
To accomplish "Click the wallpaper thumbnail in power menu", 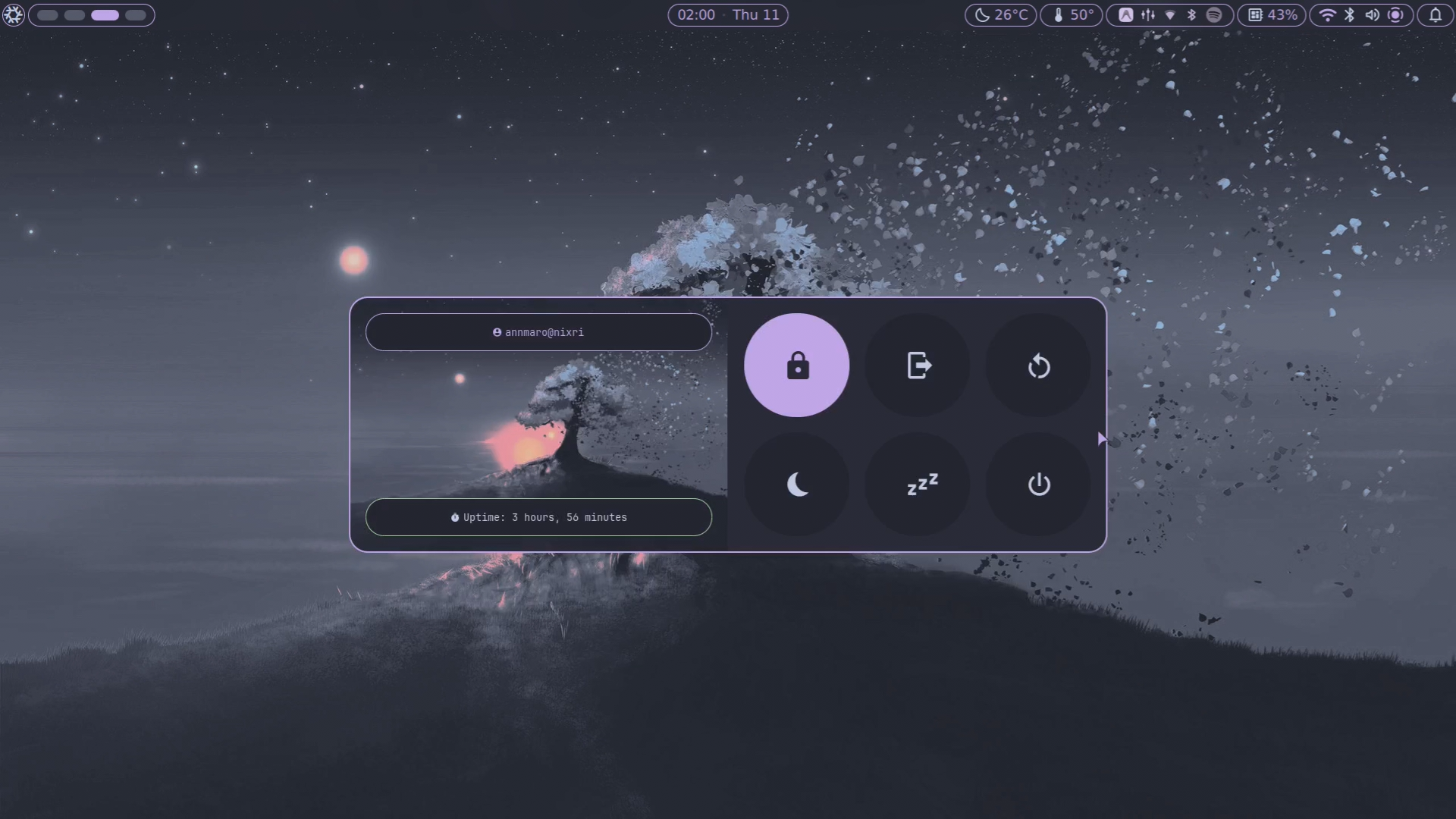I will (x=538, y=425).
